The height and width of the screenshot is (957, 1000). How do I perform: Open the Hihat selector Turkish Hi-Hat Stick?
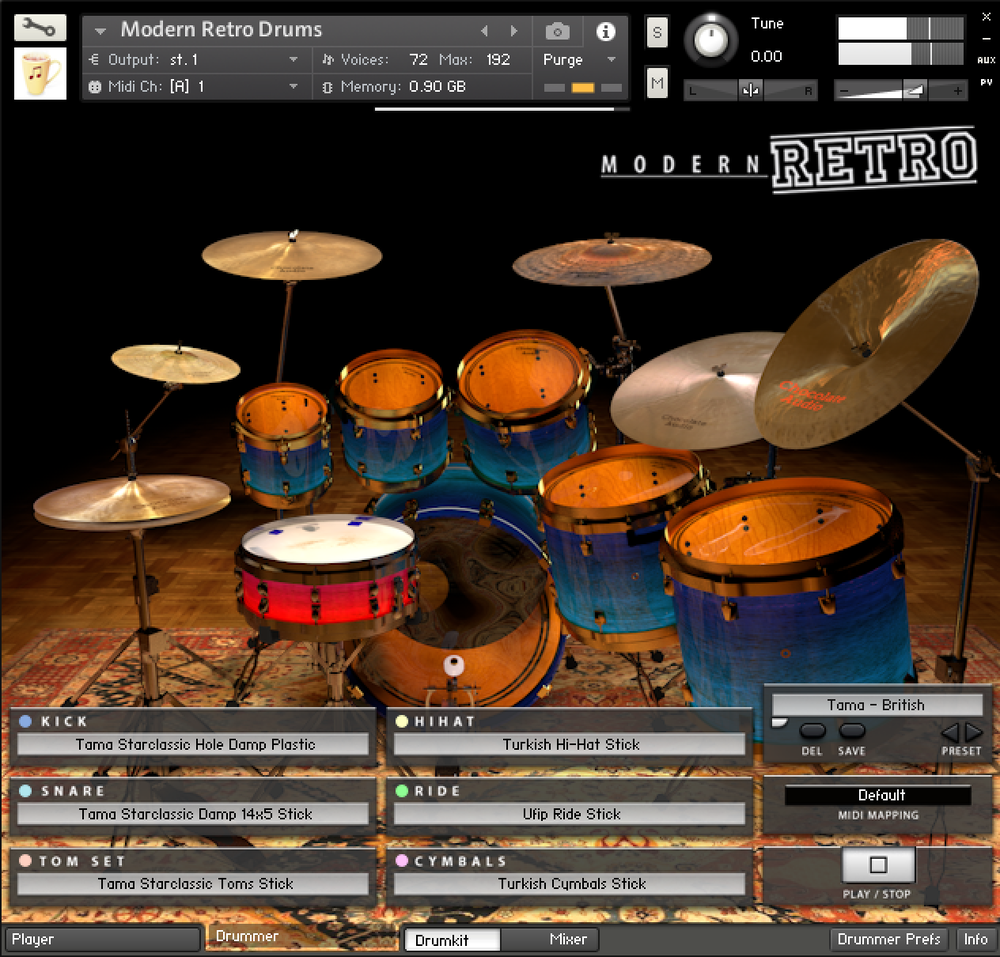[570, 744]
